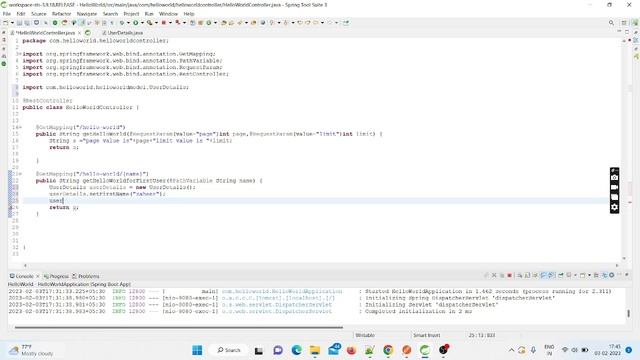The height and width of the screenshot is (360, 640).
Task: Open Microsoft Edge from taskbar
Action: pyautogui.click(x=296, y=350)
